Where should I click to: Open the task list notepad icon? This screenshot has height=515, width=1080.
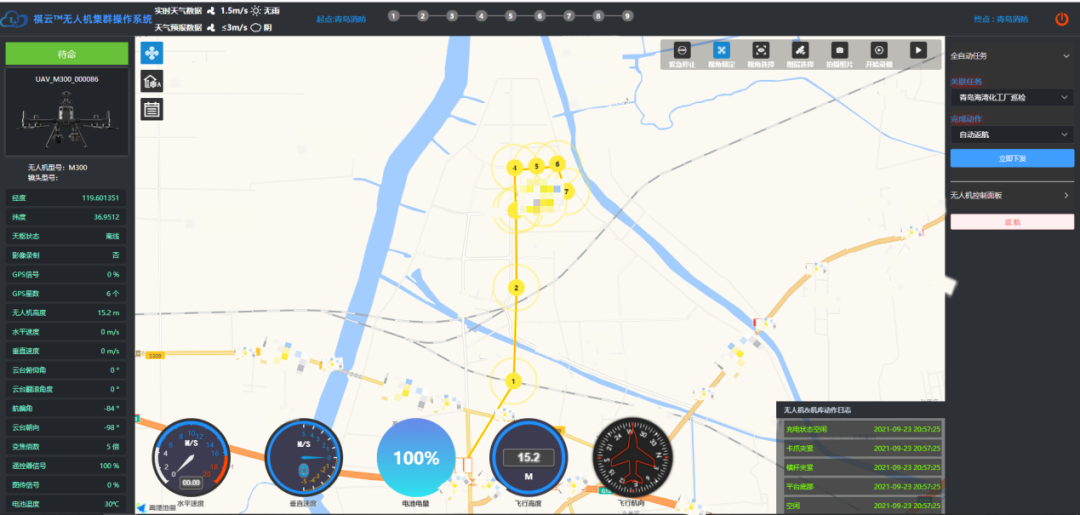tap(152, 109)
